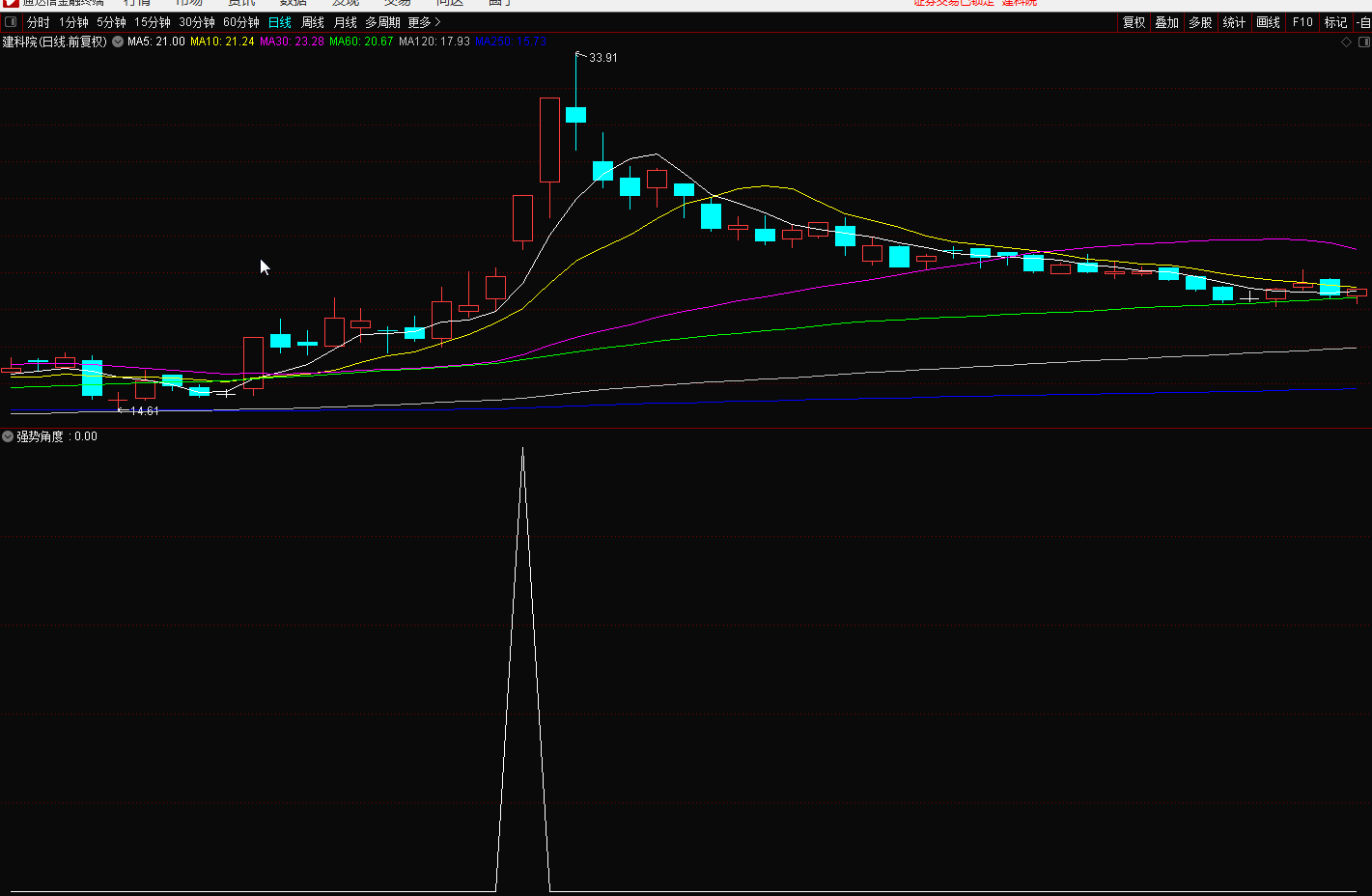Open the 更多 periods menu
Screen dimensions: 1372x896
(424, 22)
